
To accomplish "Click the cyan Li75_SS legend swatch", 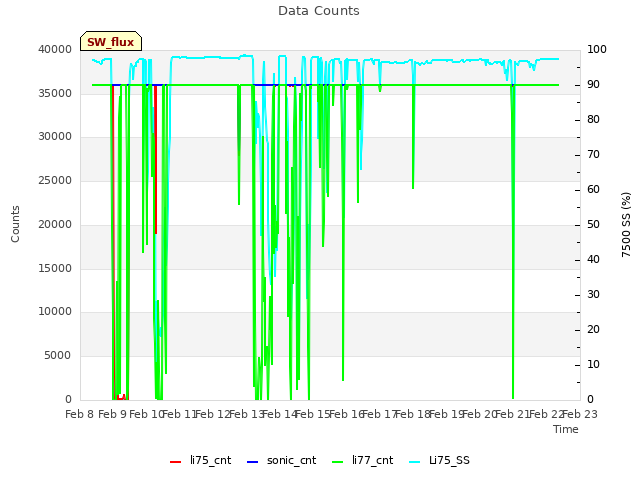I will coord(414,462).
